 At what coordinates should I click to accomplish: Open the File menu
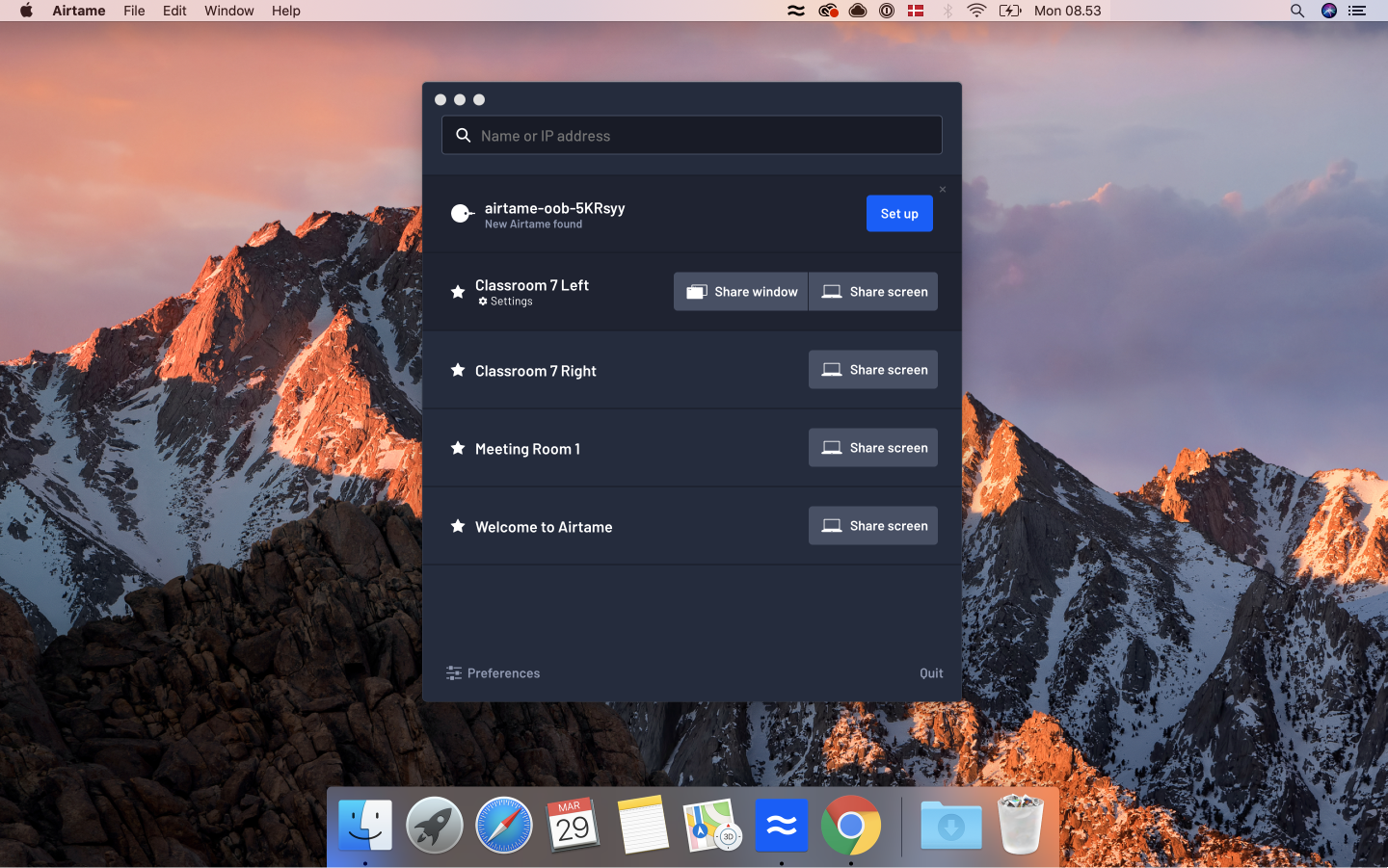134,11
